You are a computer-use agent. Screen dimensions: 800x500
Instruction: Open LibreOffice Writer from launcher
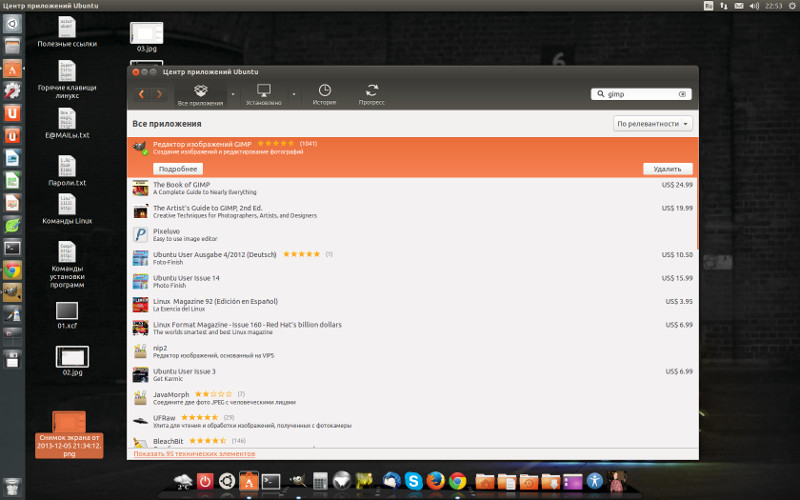(12, 158)
